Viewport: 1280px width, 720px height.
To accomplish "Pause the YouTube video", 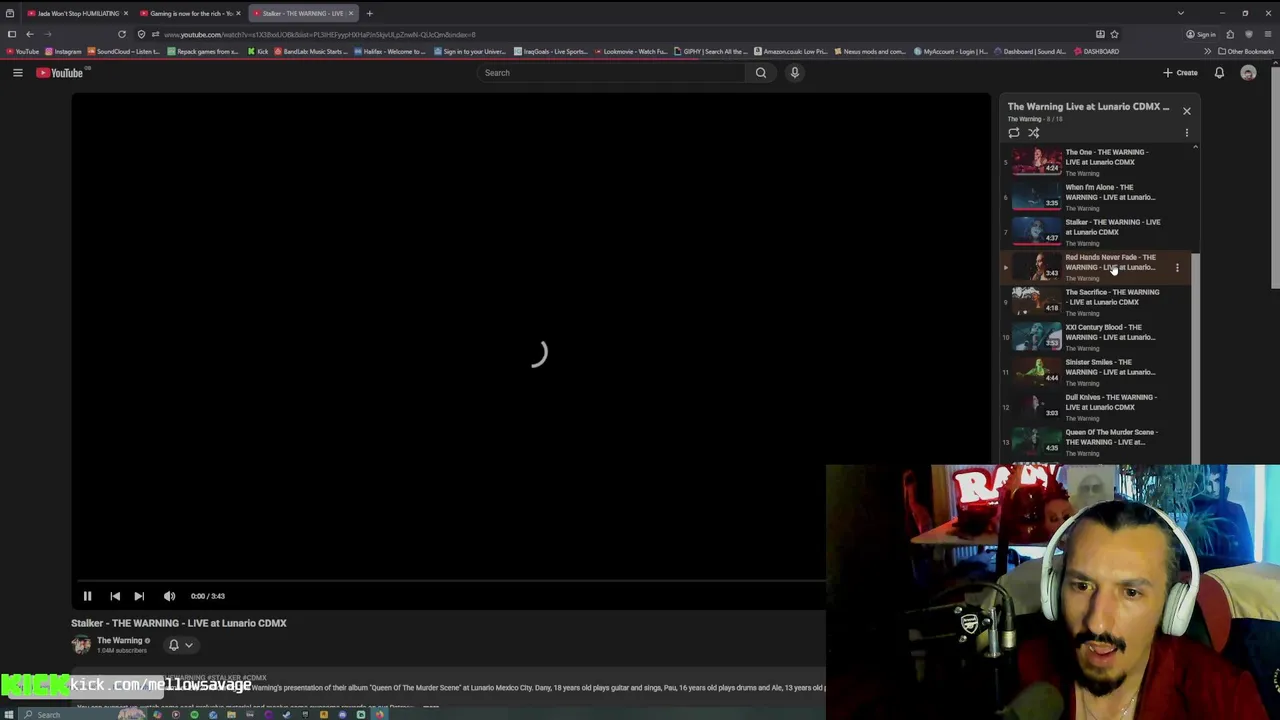I will click(x=87, y=596).
